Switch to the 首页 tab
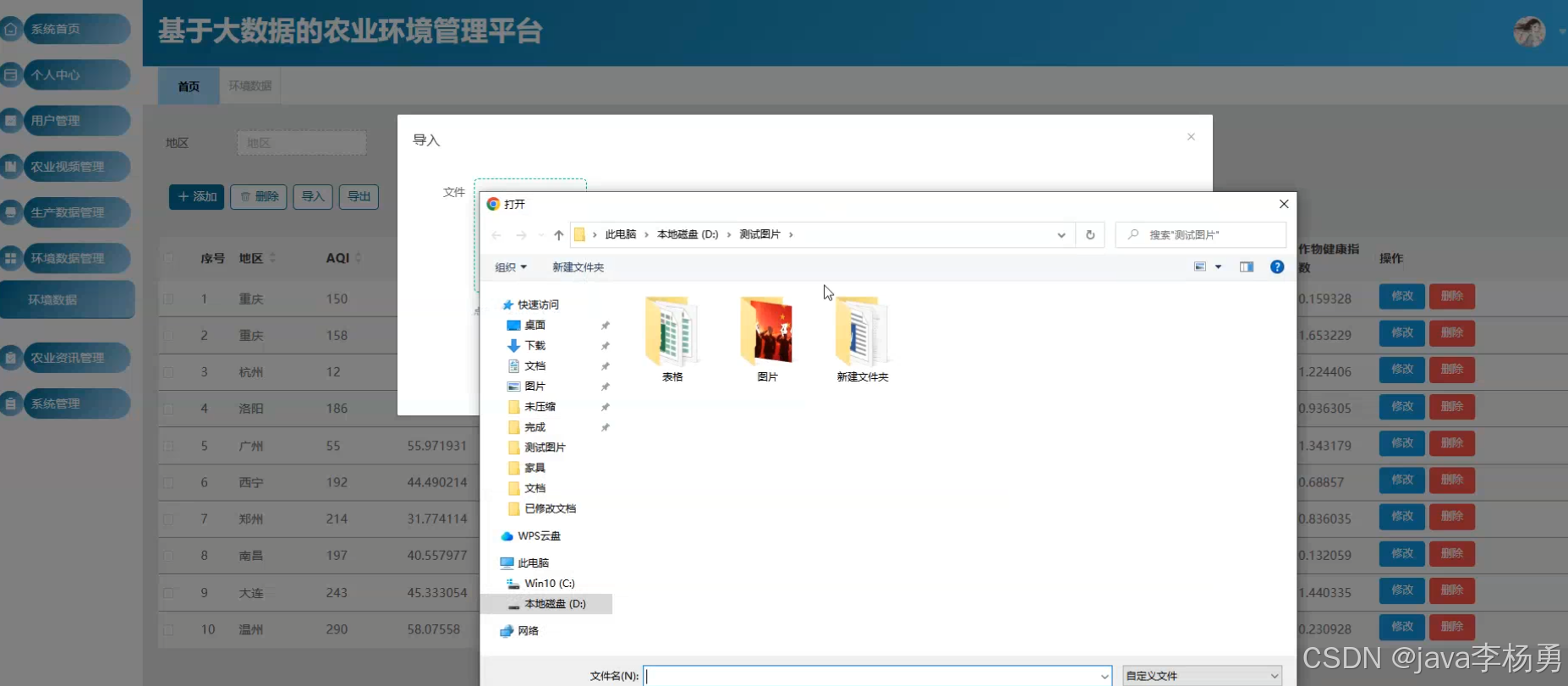This screenshot has height=686, width=1568. click(x=189, y=86)
